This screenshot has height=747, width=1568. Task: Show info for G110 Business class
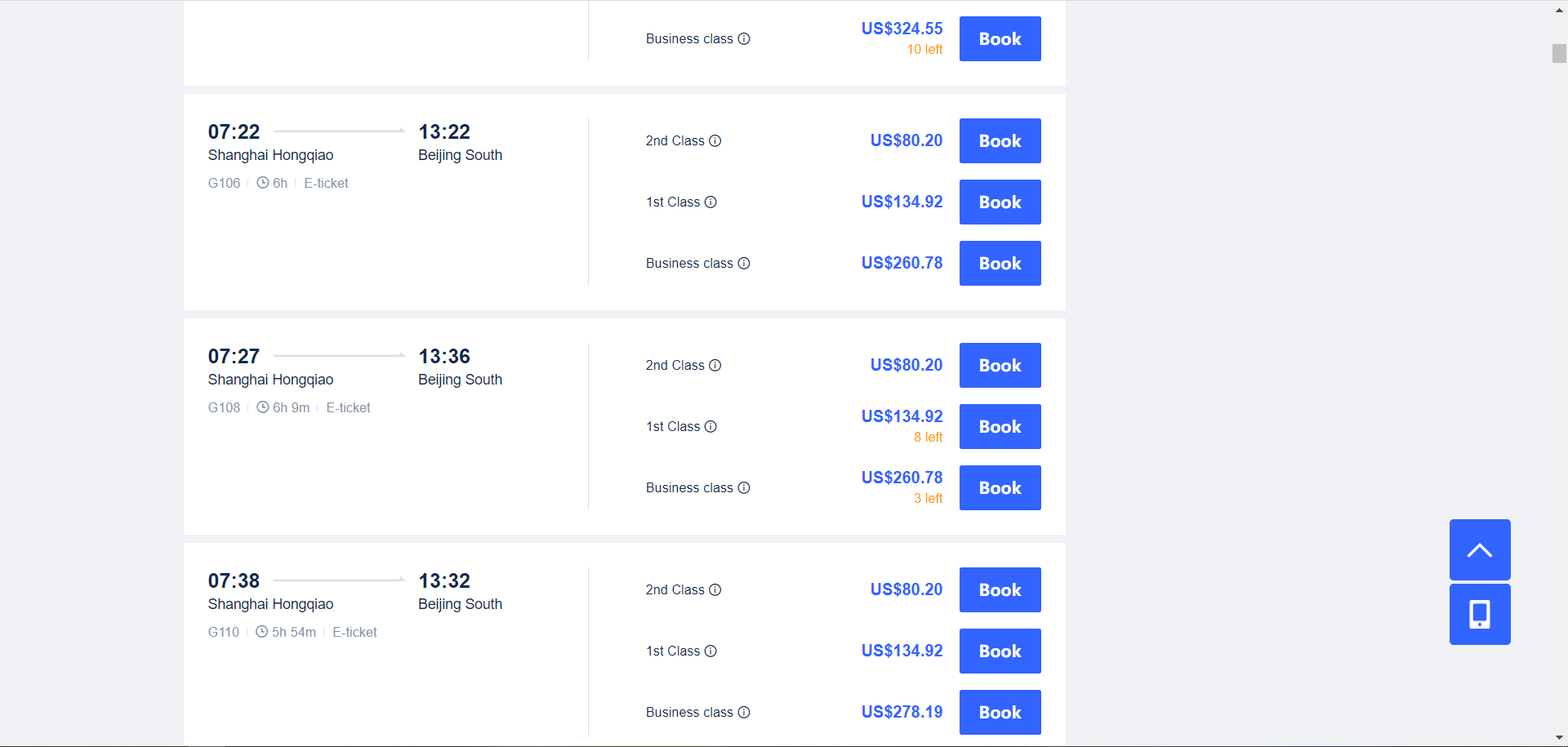[744, 712]
